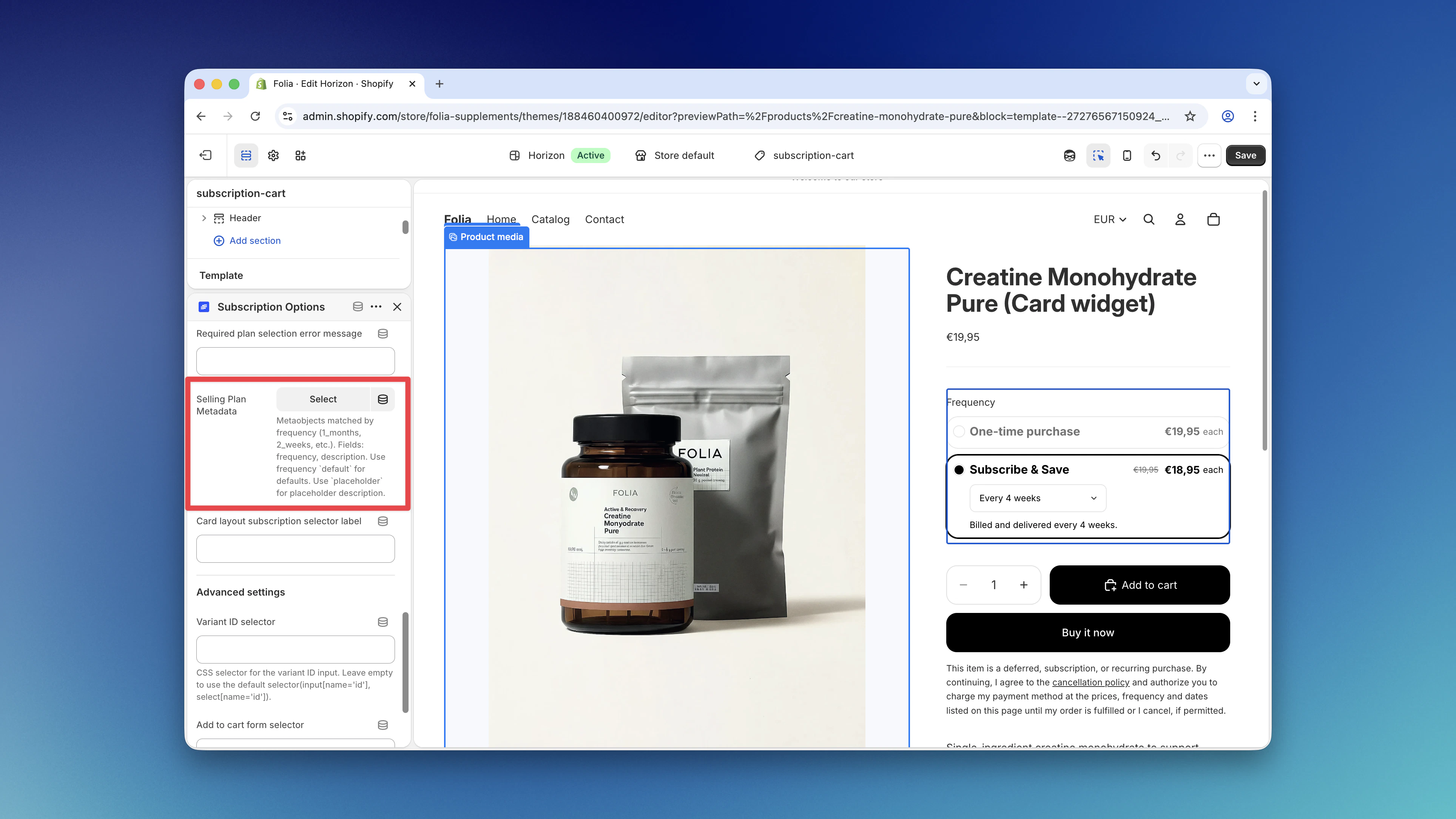Go back in browser history
The image size is (1456, 819).
click(201, 116)
